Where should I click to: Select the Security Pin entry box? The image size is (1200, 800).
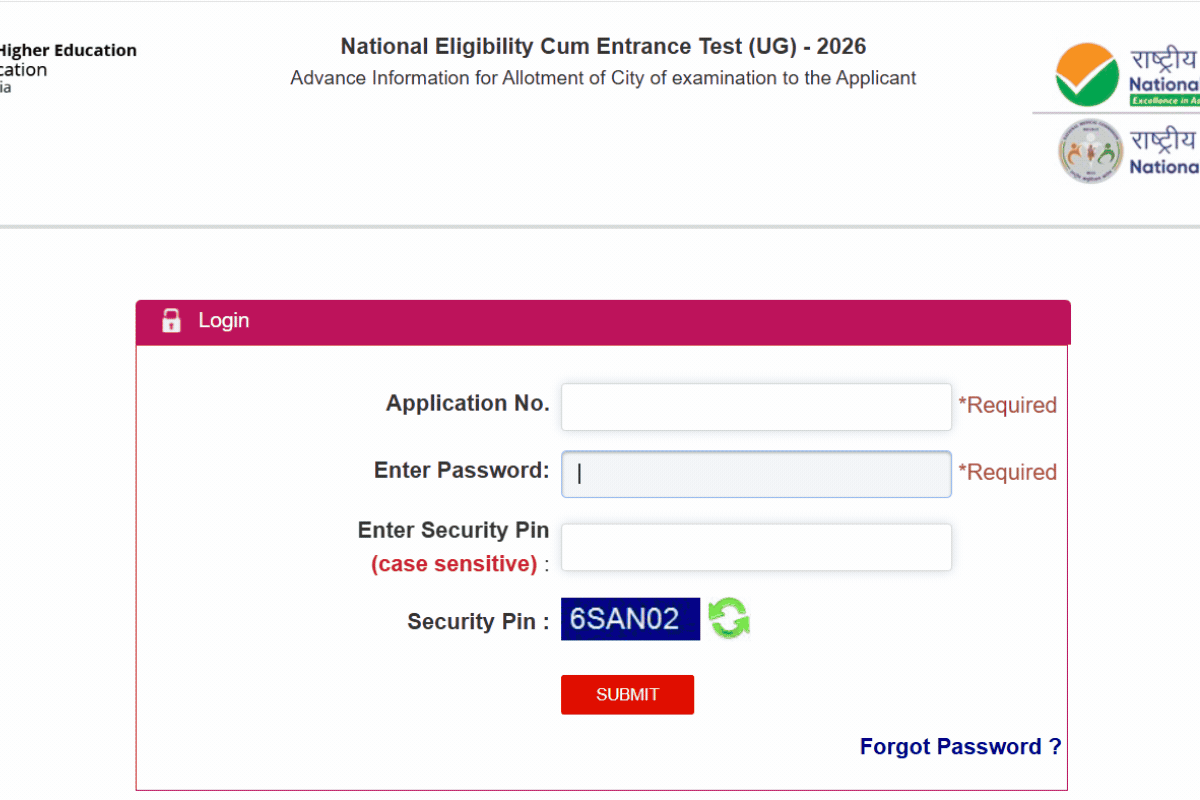pos(755,547)
